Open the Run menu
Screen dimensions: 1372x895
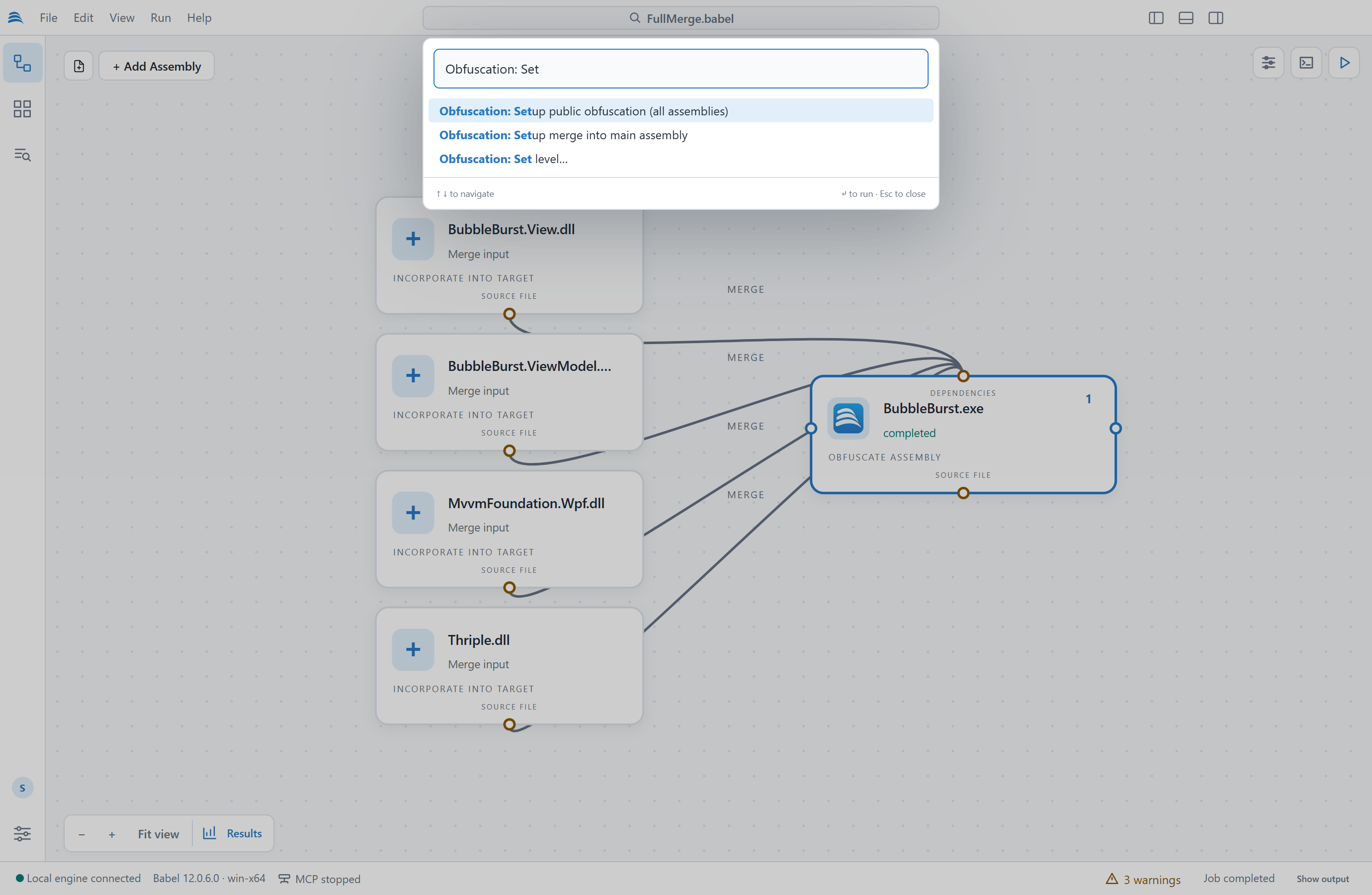coord(161,18)
